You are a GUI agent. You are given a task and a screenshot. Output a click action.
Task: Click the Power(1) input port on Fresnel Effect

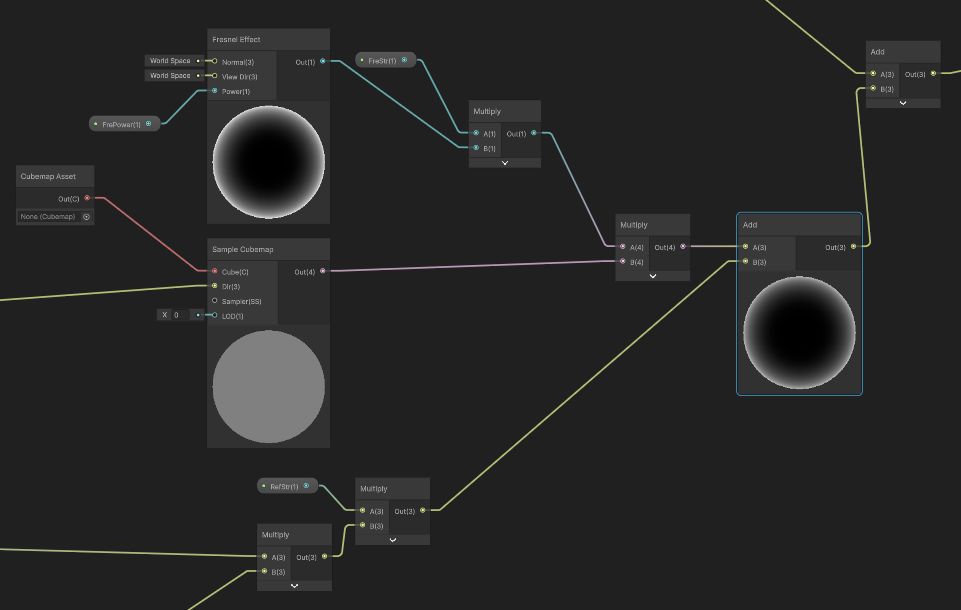click(x=214, y=91)
